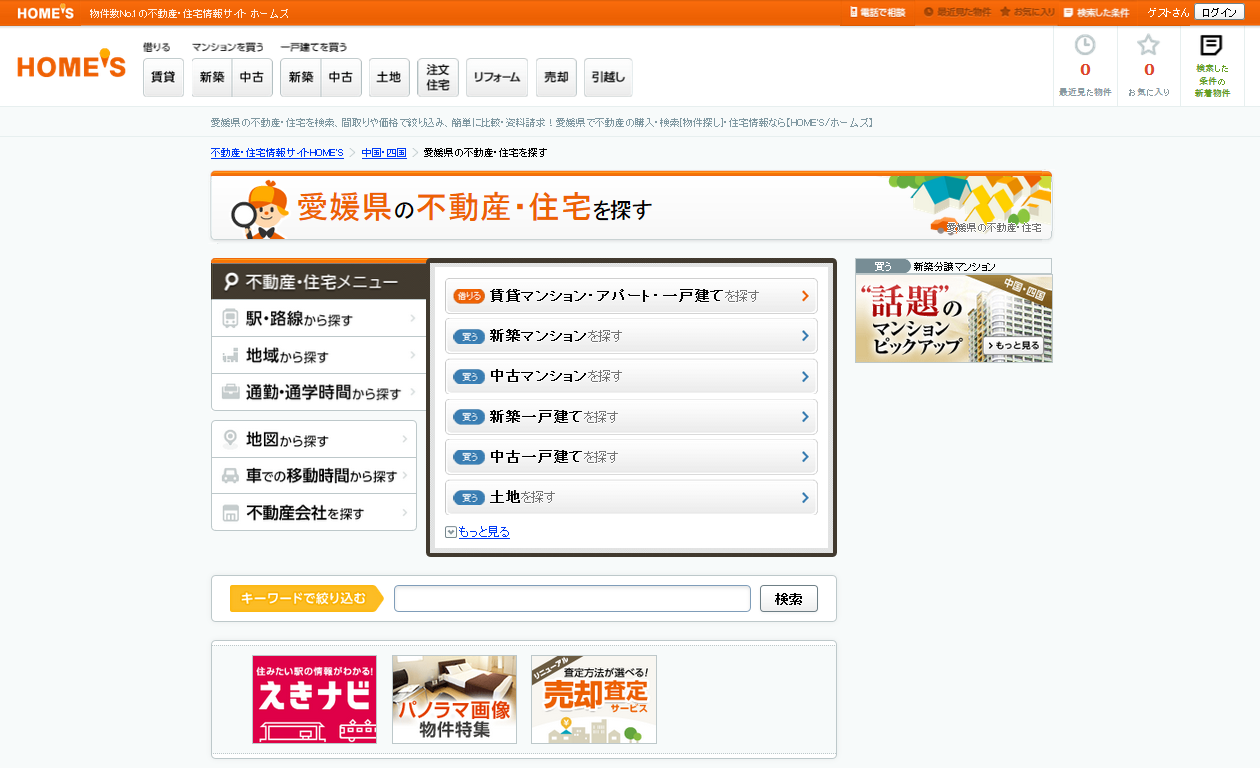The image size is (1260, 768).
Task: Open the saved-conditions new listings icon
Action: (1212, 45)
